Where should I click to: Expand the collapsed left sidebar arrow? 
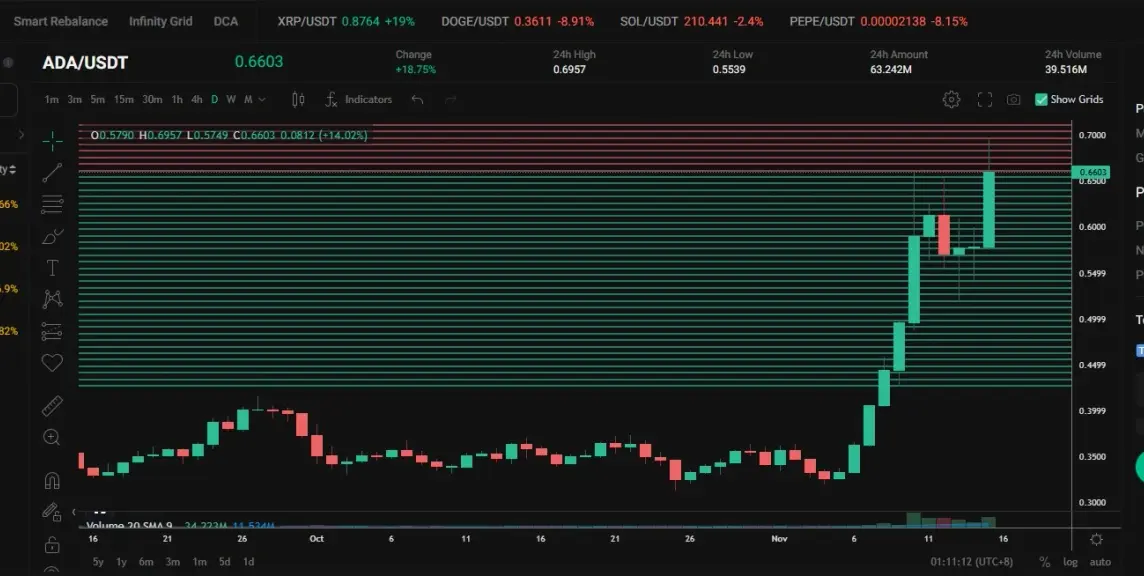click(21, 134)
